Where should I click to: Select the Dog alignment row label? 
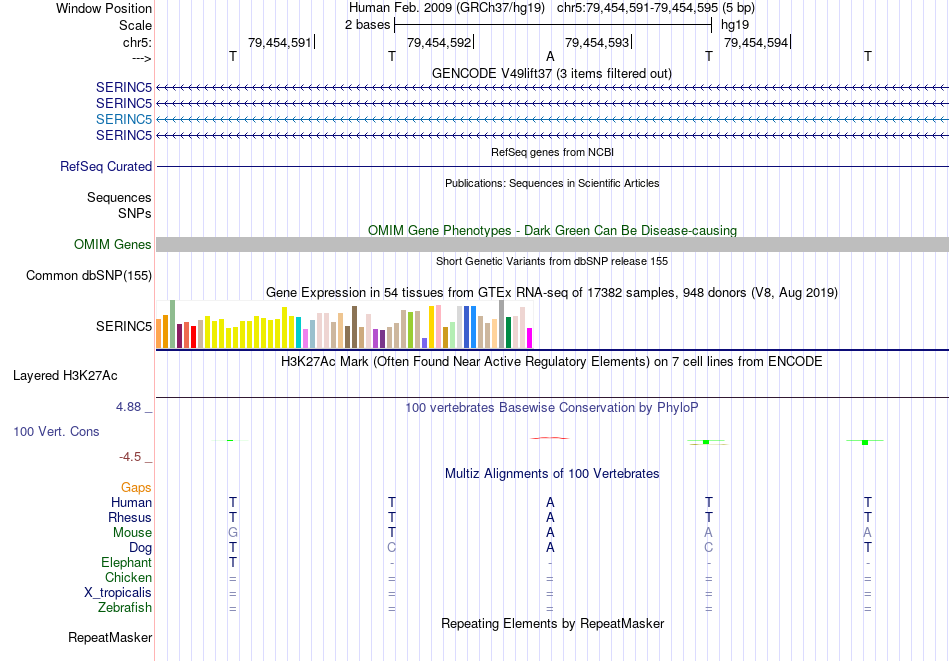[x=141, y=548]
